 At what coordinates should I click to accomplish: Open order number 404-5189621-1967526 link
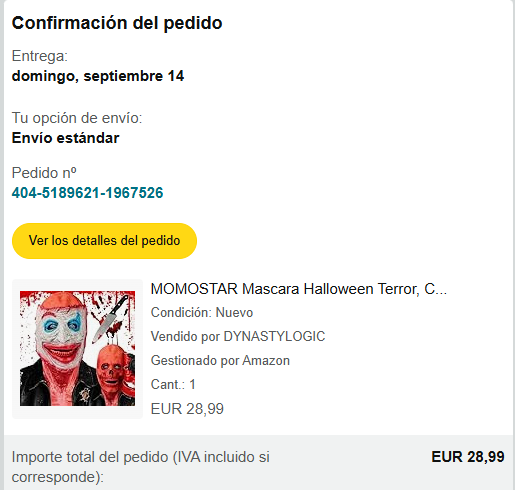pyautogui.click(x=87, y=193)
